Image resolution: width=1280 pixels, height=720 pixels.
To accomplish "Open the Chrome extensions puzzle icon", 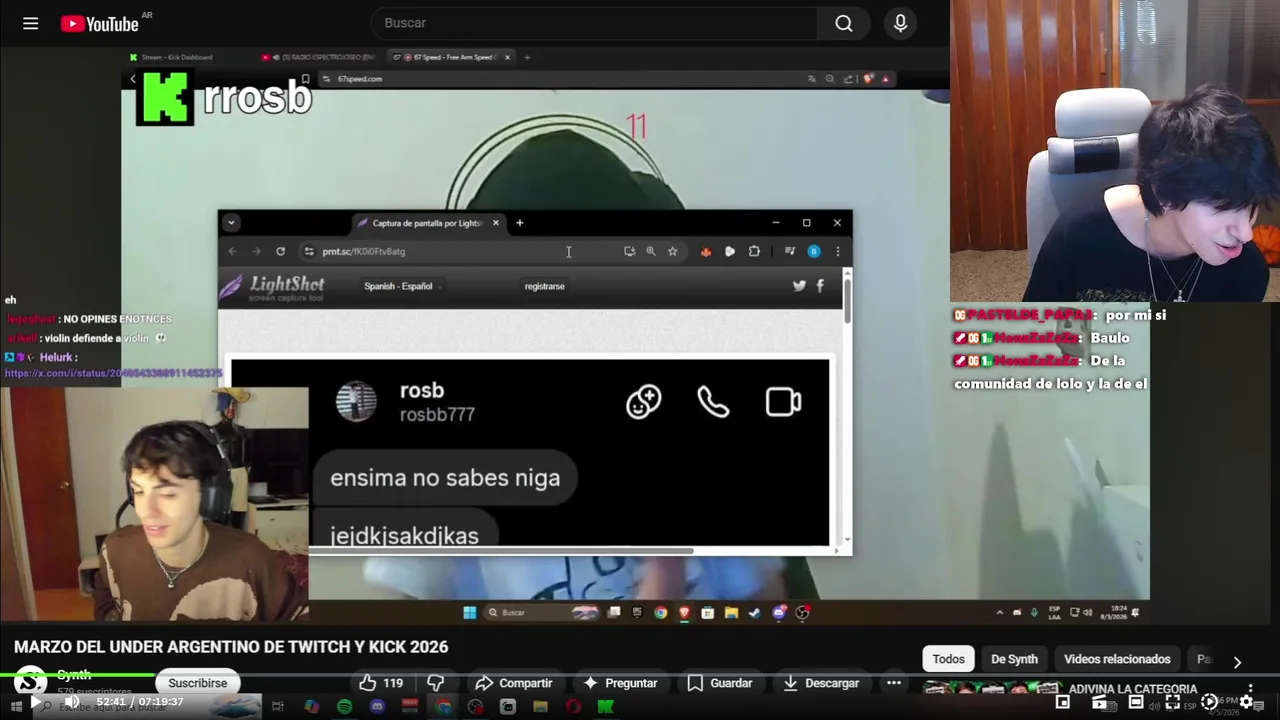I will (754, 251).
